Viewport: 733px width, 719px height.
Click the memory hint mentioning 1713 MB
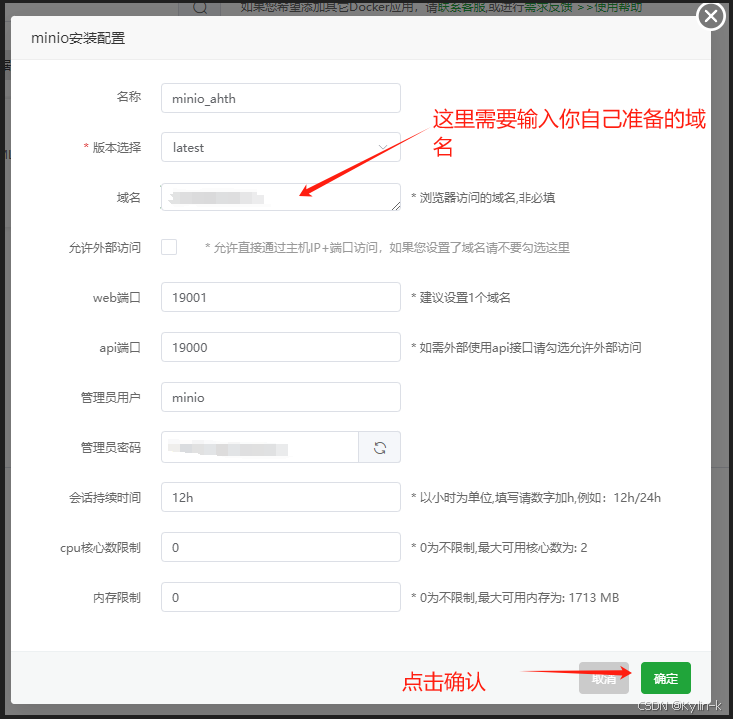[x=515, y=597]
